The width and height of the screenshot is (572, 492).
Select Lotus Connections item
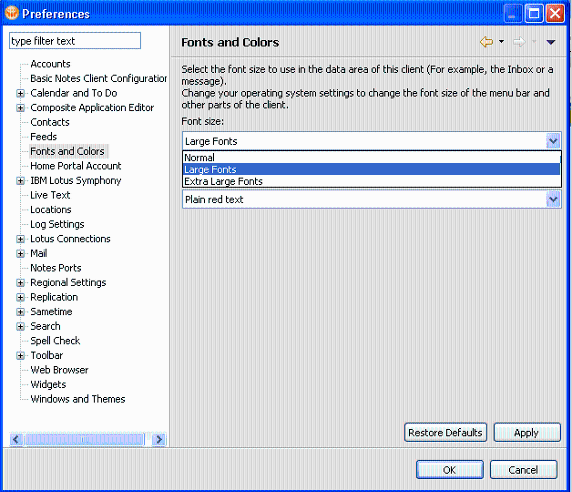(70, 239)
